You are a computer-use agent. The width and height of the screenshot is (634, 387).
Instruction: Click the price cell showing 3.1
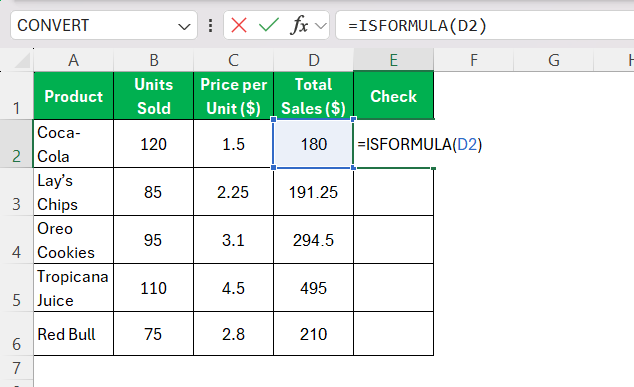[234, 240]
